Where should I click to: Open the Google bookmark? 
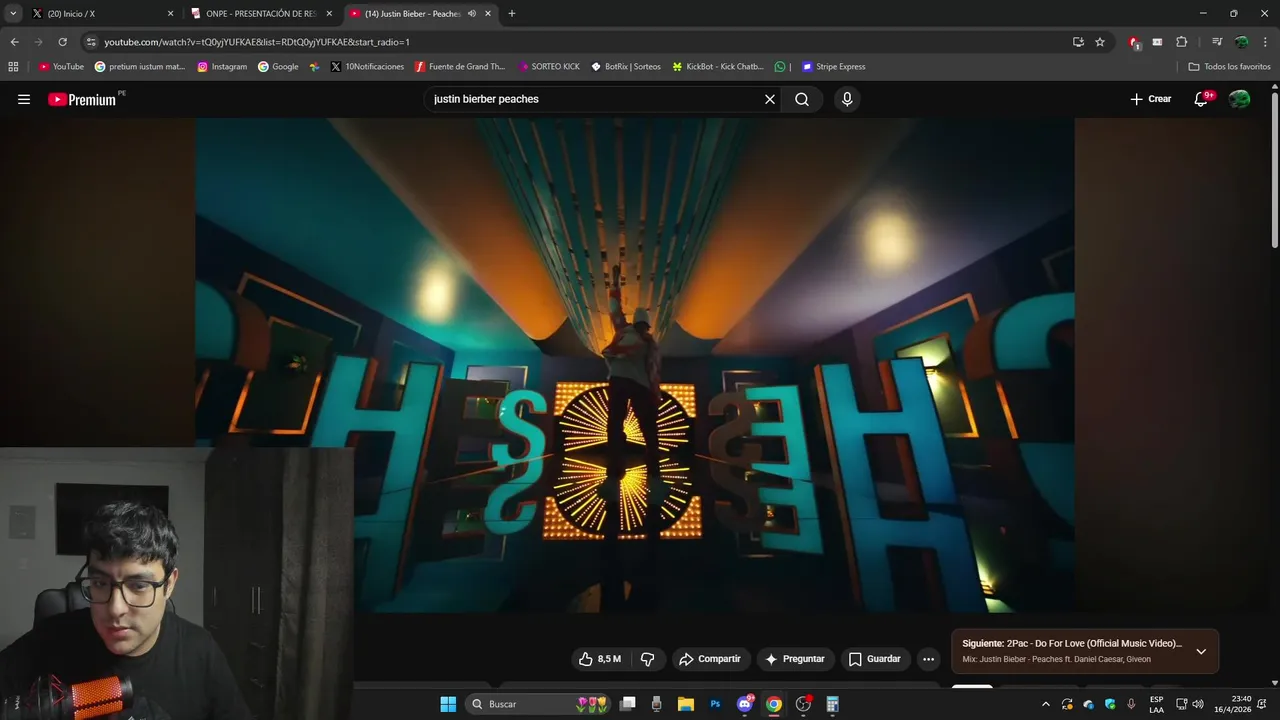tap(278, 67)
